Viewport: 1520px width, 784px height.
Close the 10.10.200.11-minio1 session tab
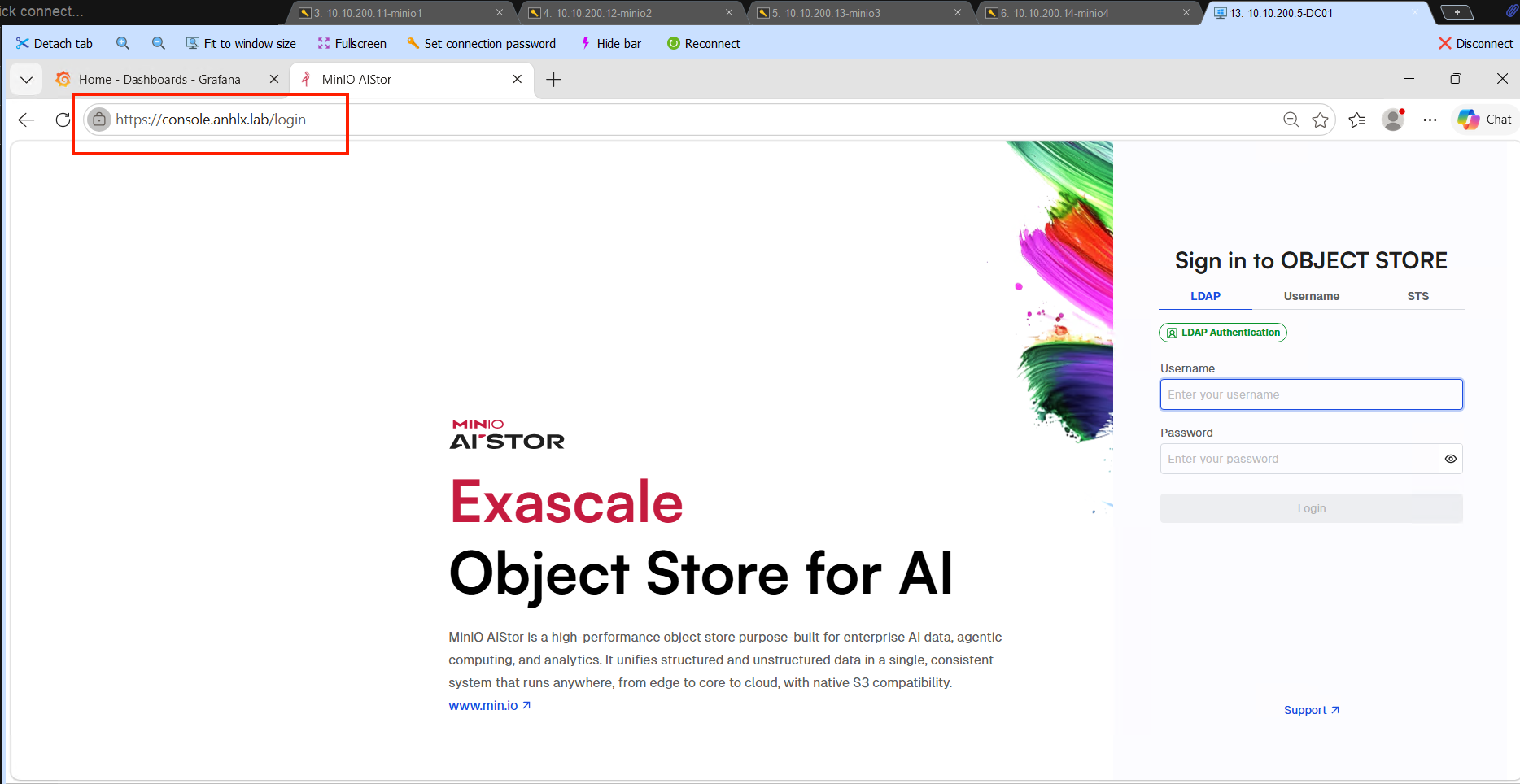[500, 13]
